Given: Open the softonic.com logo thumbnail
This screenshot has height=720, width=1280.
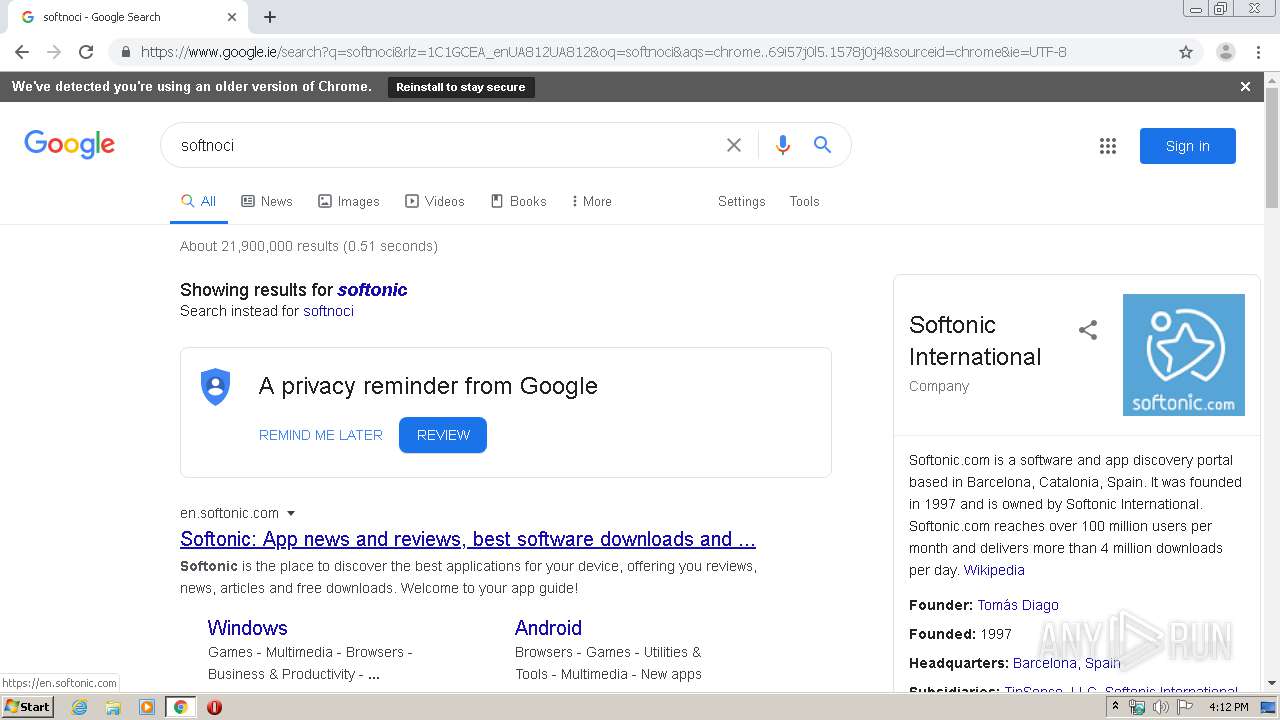Looking at the screenshot, I should [1184, 355].
